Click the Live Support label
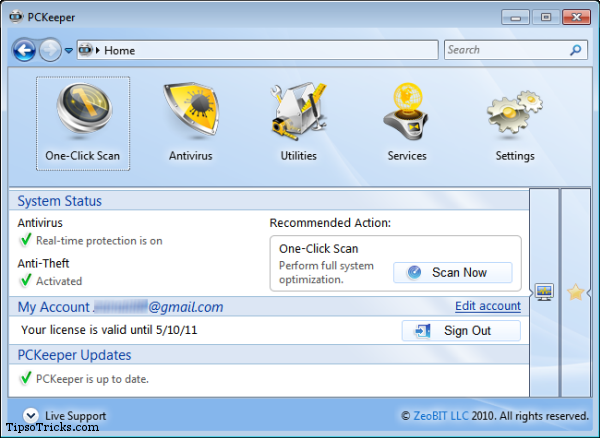 click(75, 416)
